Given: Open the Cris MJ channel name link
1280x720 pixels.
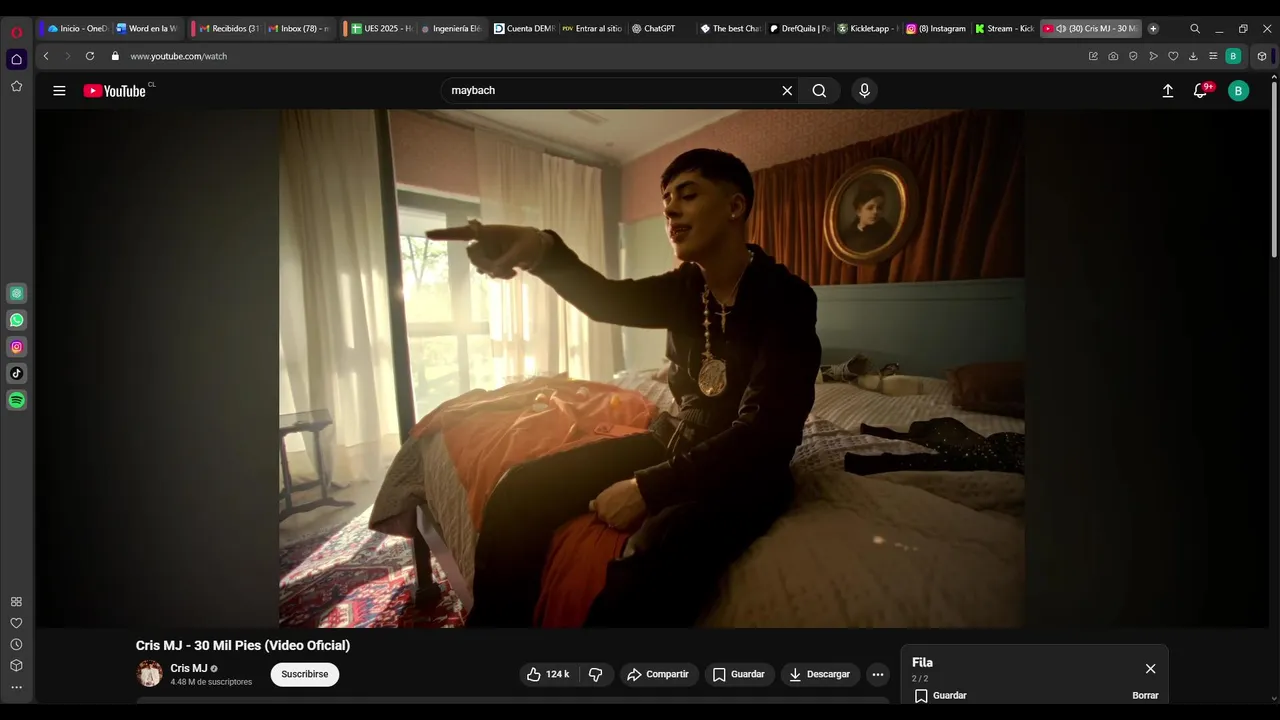Looking at the screenshot, I should click(x=189, y=668).
